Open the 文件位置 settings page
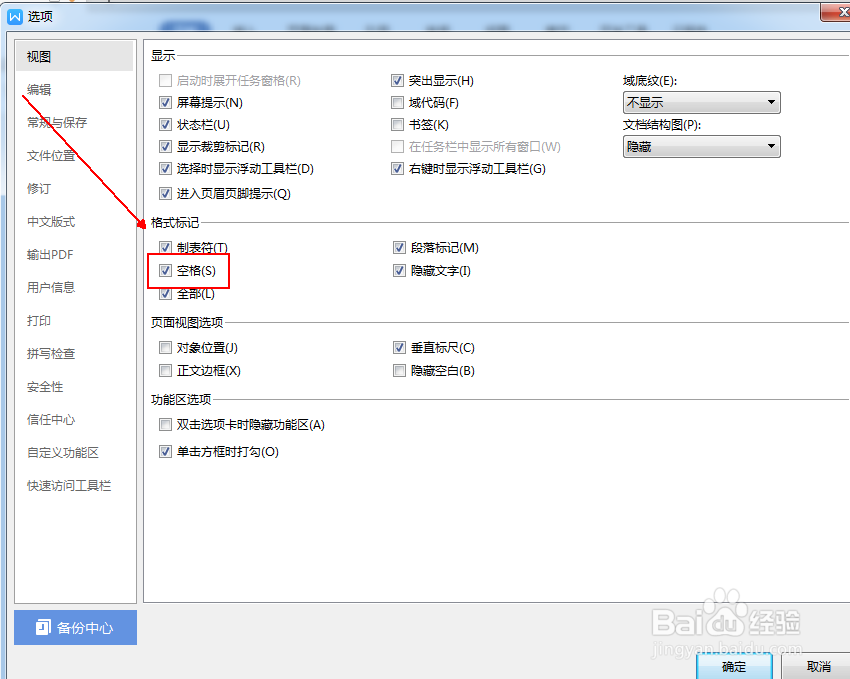The width and height of the screenshot is (850, 679). point(51,156)
